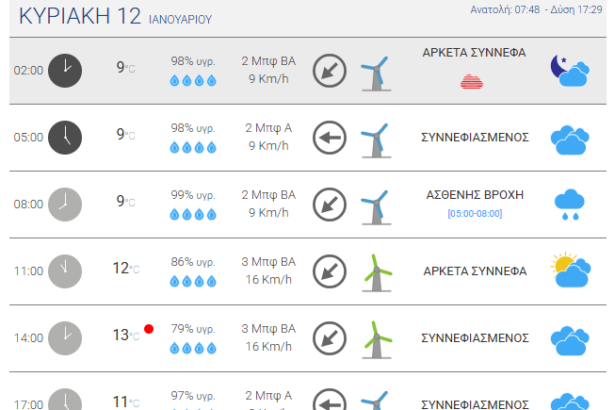Click the moon and cloud icon at 02:00
The image size is (615, 410).
569,70
